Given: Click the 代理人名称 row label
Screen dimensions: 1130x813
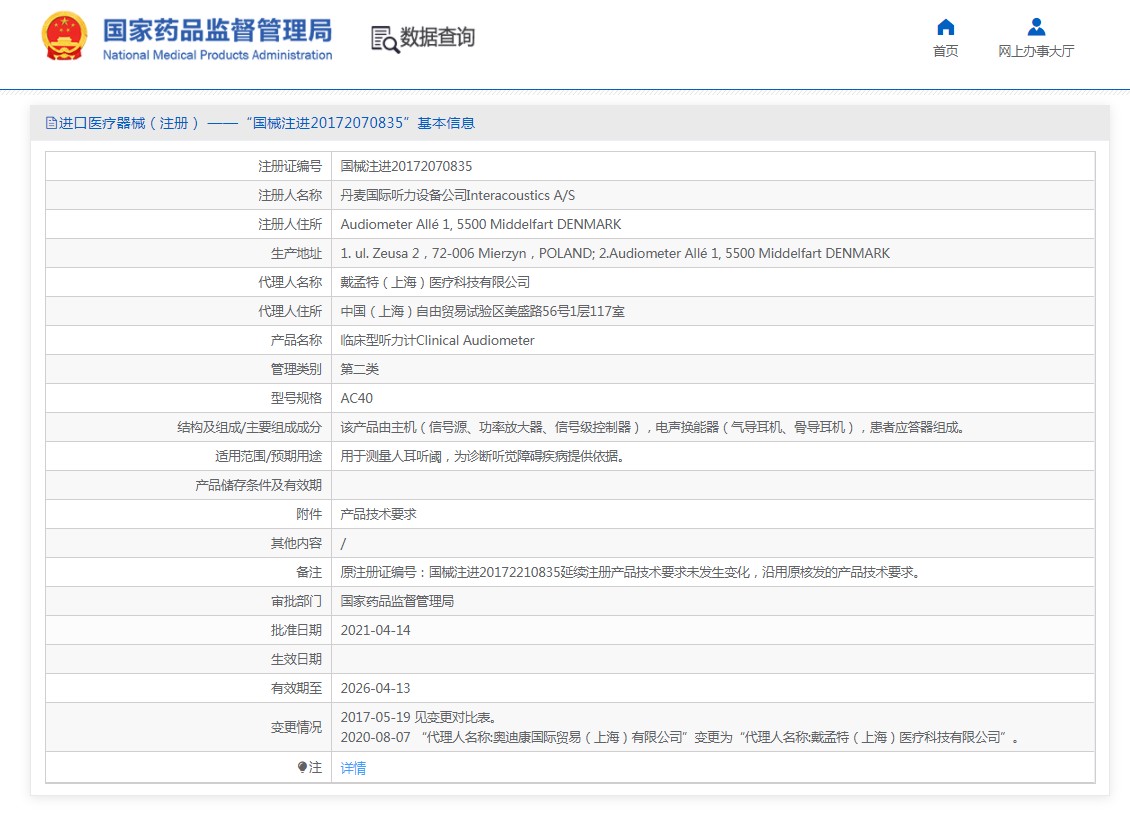Looking at the screenshot, I should point(290,283).
